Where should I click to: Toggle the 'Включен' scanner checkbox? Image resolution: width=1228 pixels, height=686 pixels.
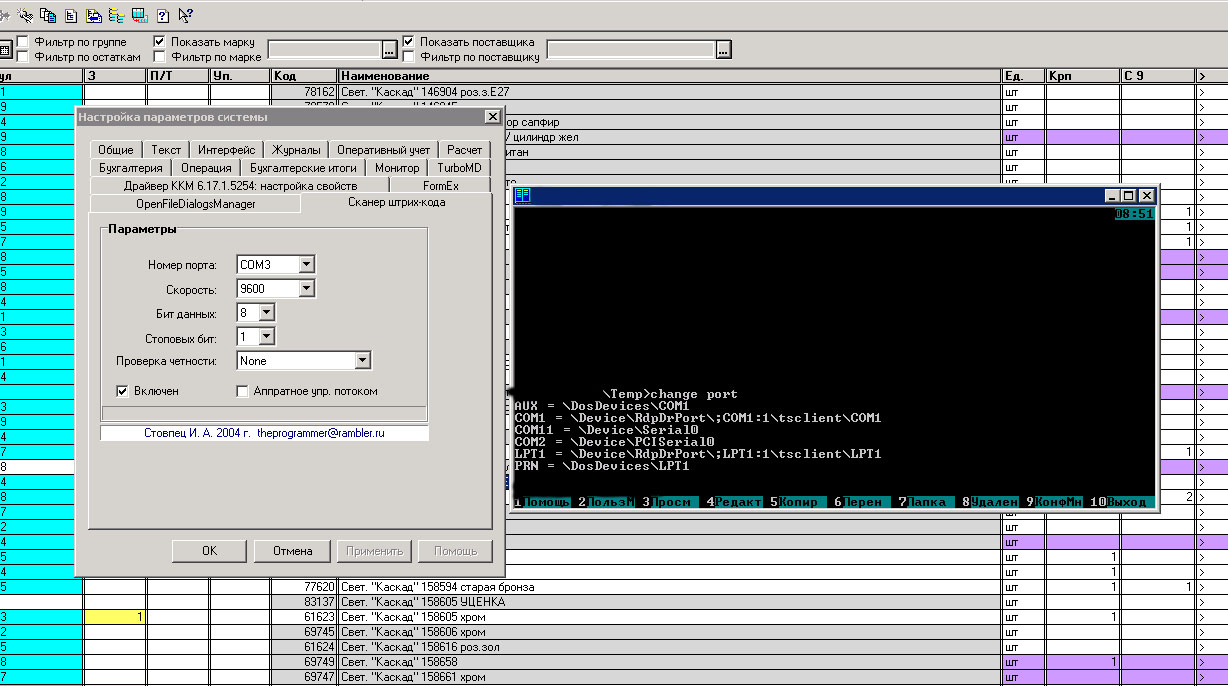pyautogui.click(x=123, y=391)
